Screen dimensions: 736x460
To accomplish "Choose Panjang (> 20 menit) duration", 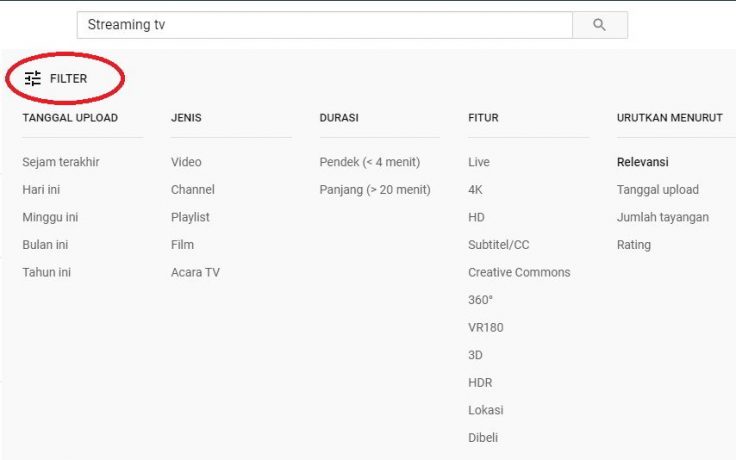I will (x=375, y=190).
